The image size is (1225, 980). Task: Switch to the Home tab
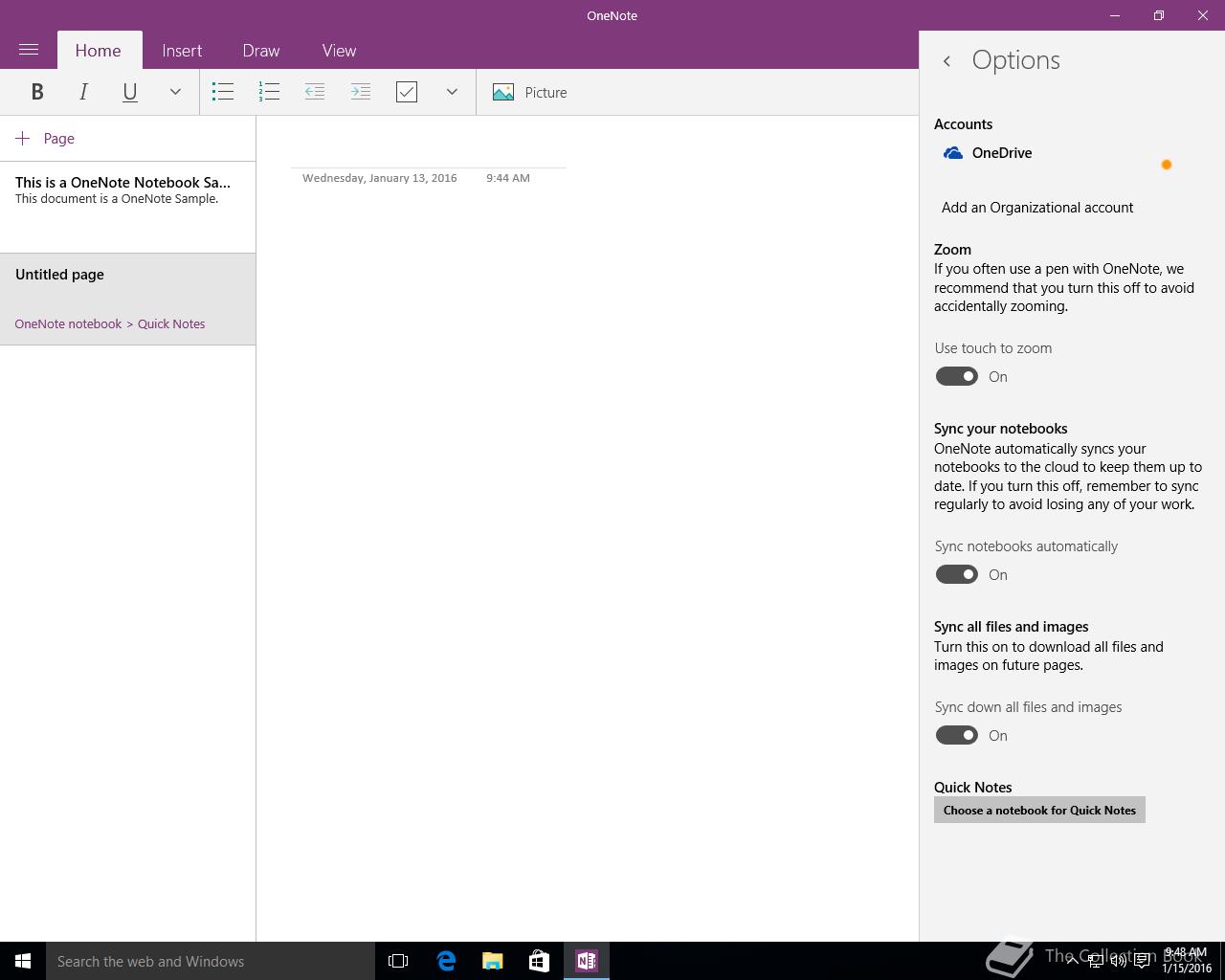tap(99, 51)
